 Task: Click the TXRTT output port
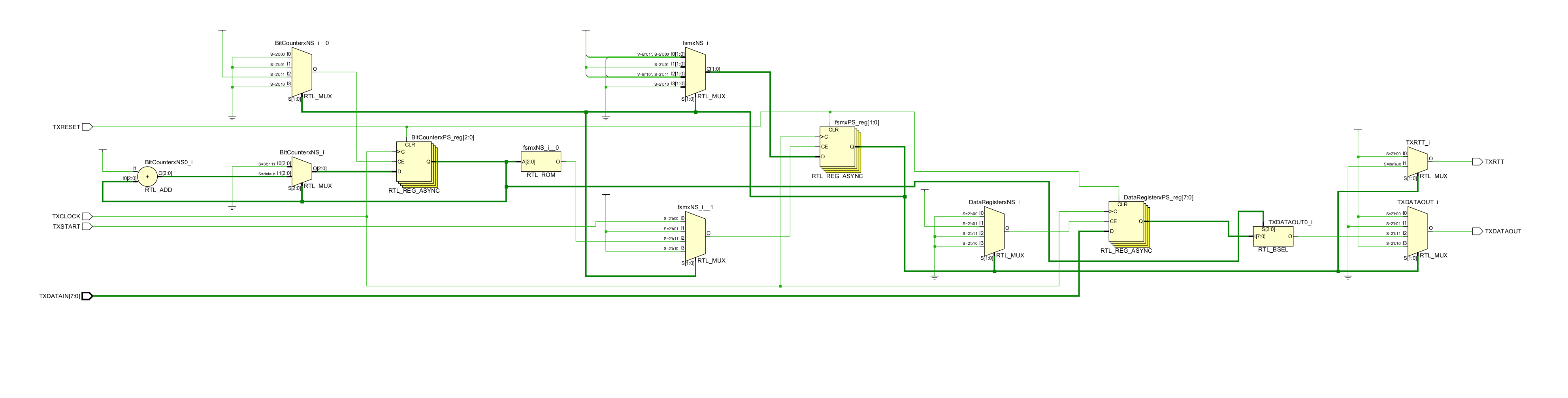point(1477,162)
